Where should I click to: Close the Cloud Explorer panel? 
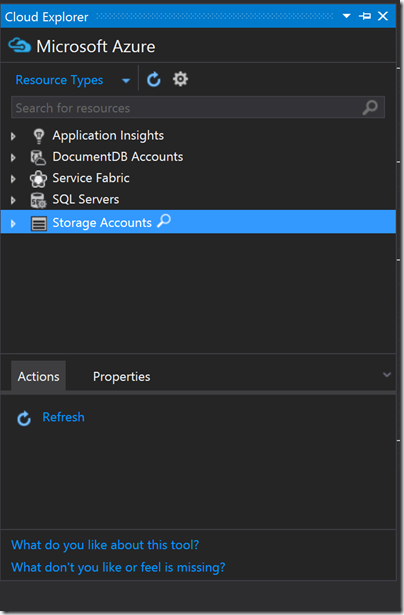click(x=383, y=16)
